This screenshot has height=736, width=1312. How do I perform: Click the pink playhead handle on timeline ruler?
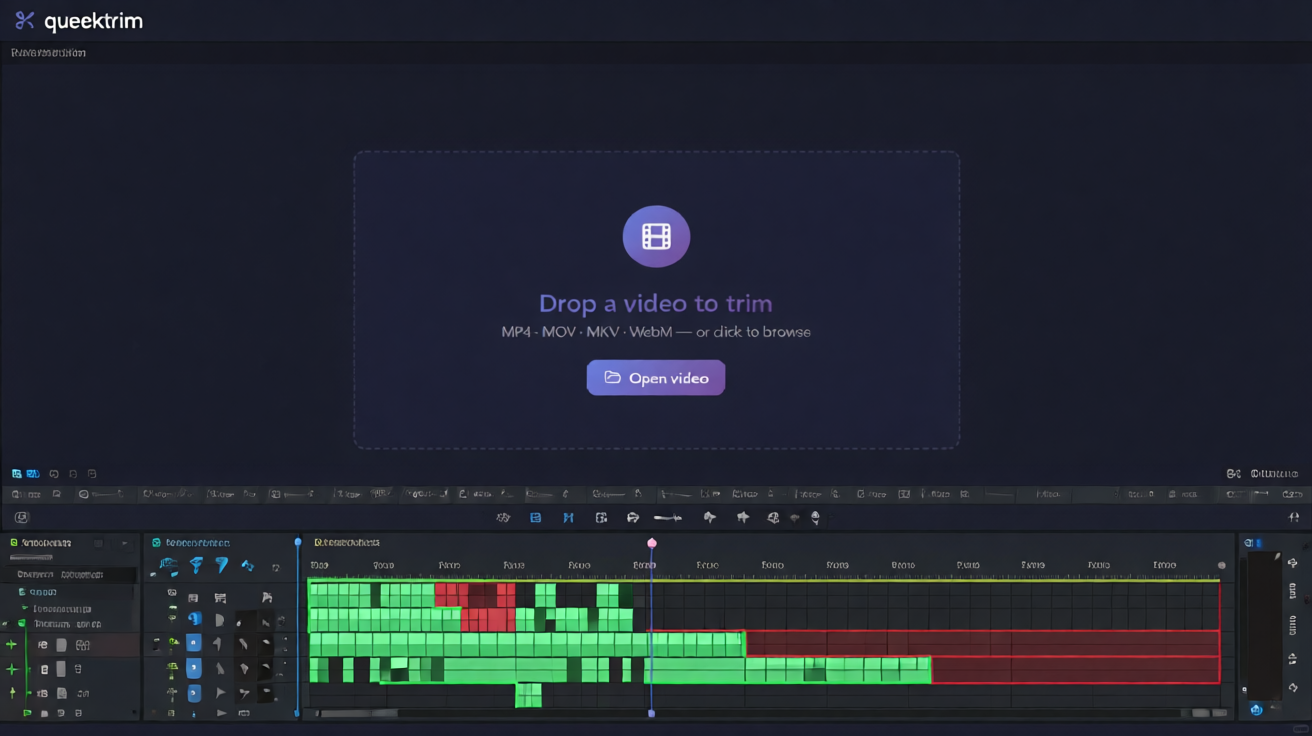pos(652,543)
